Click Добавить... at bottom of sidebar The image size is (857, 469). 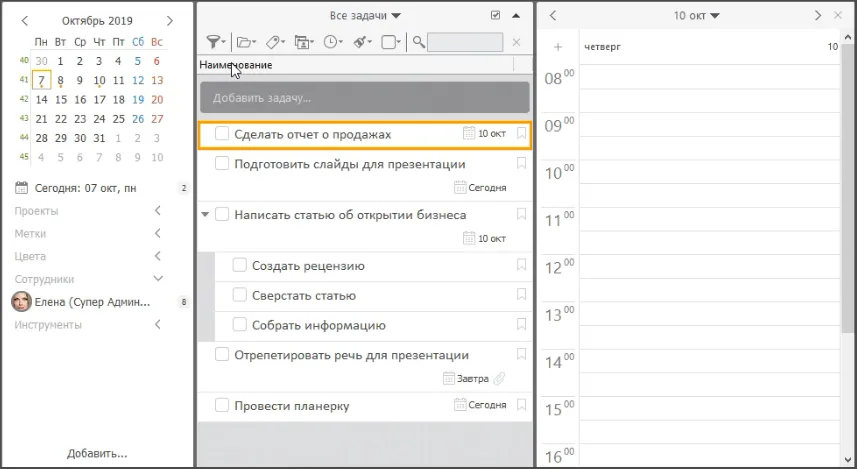97,453
